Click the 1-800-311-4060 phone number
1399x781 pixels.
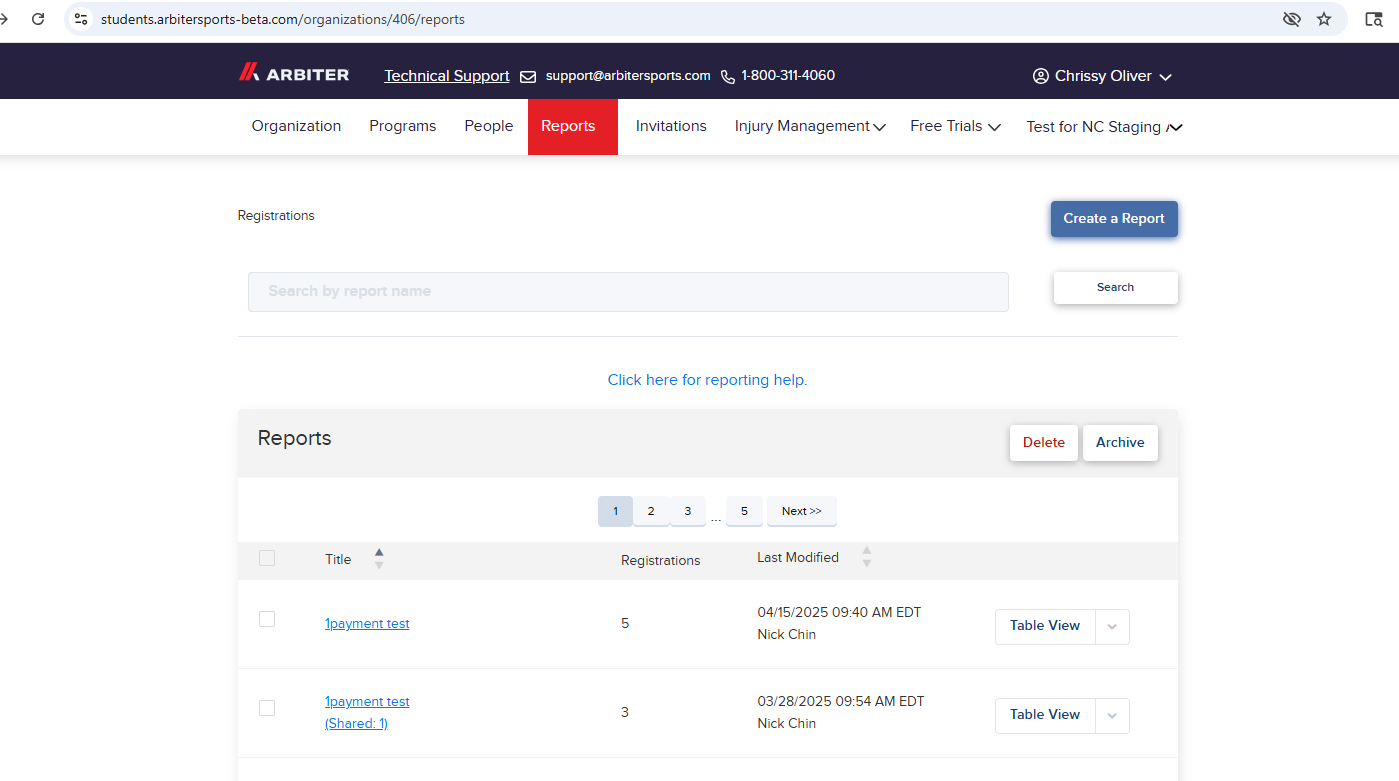point(788,76)
